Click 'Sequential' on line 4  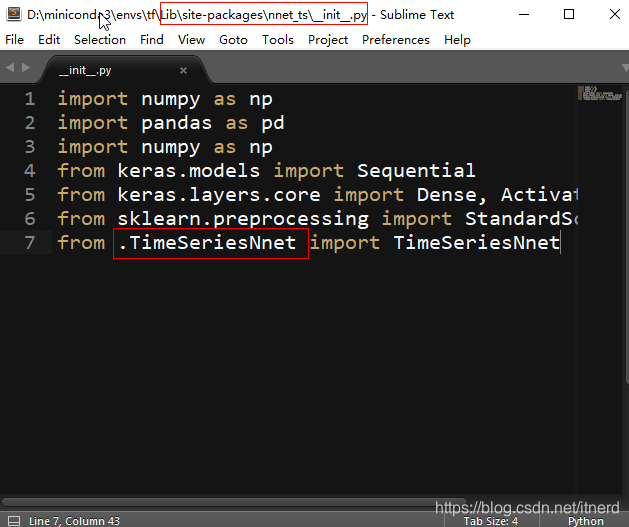(416, 171)
